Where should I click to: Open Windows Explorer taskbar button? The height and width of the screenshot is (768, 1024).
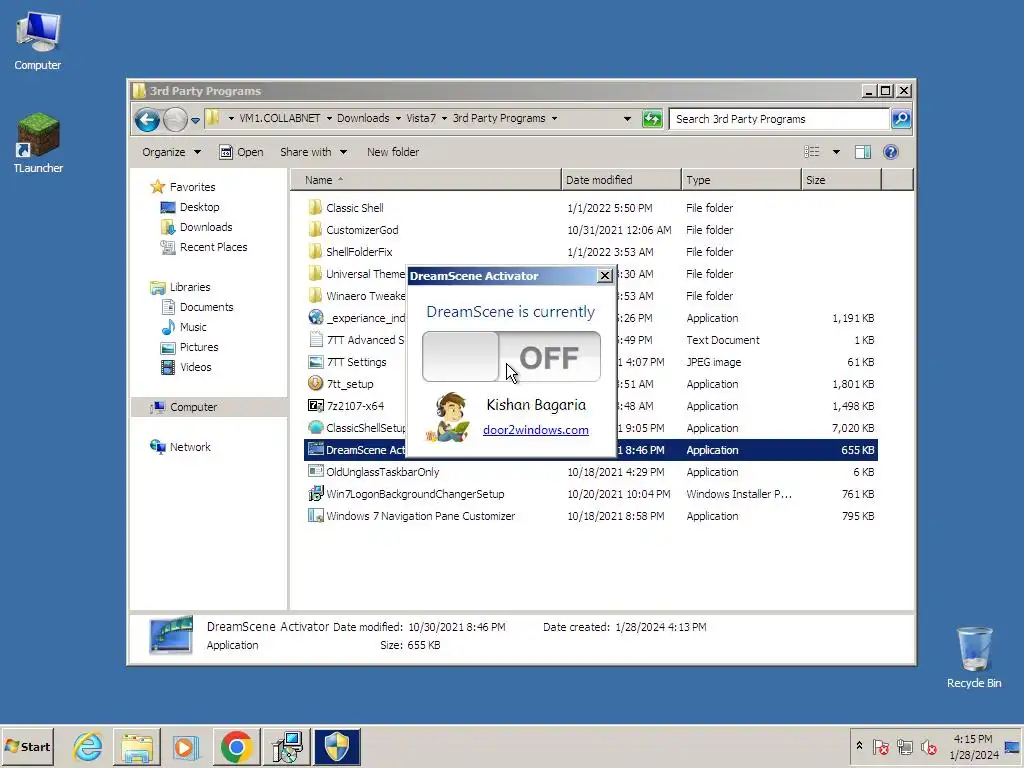136,746
